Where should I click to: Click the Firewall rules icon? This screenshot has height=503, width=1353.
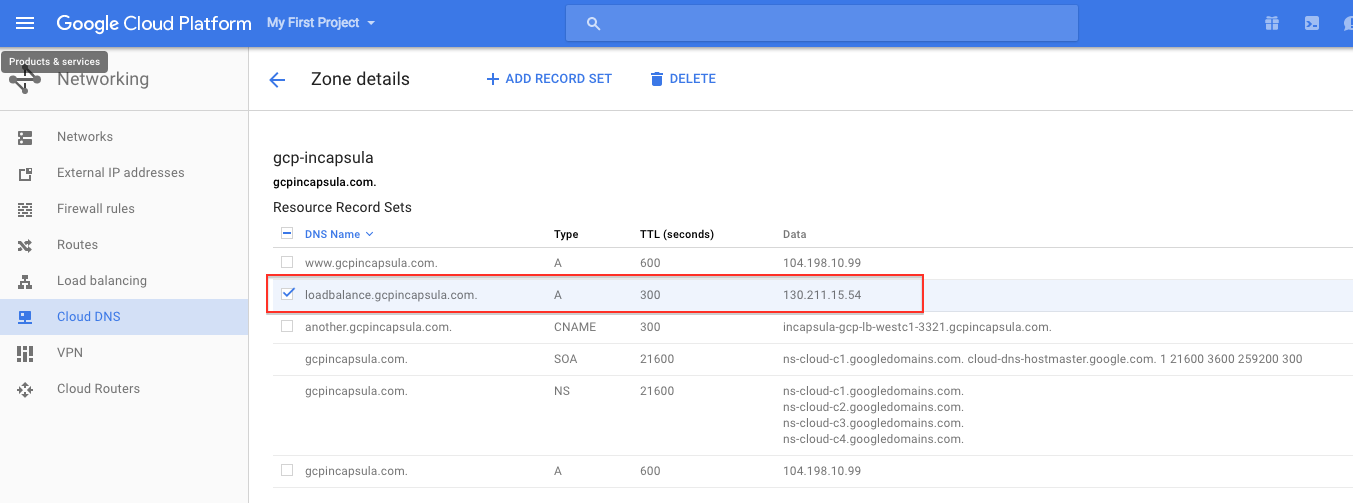point(25,209)
